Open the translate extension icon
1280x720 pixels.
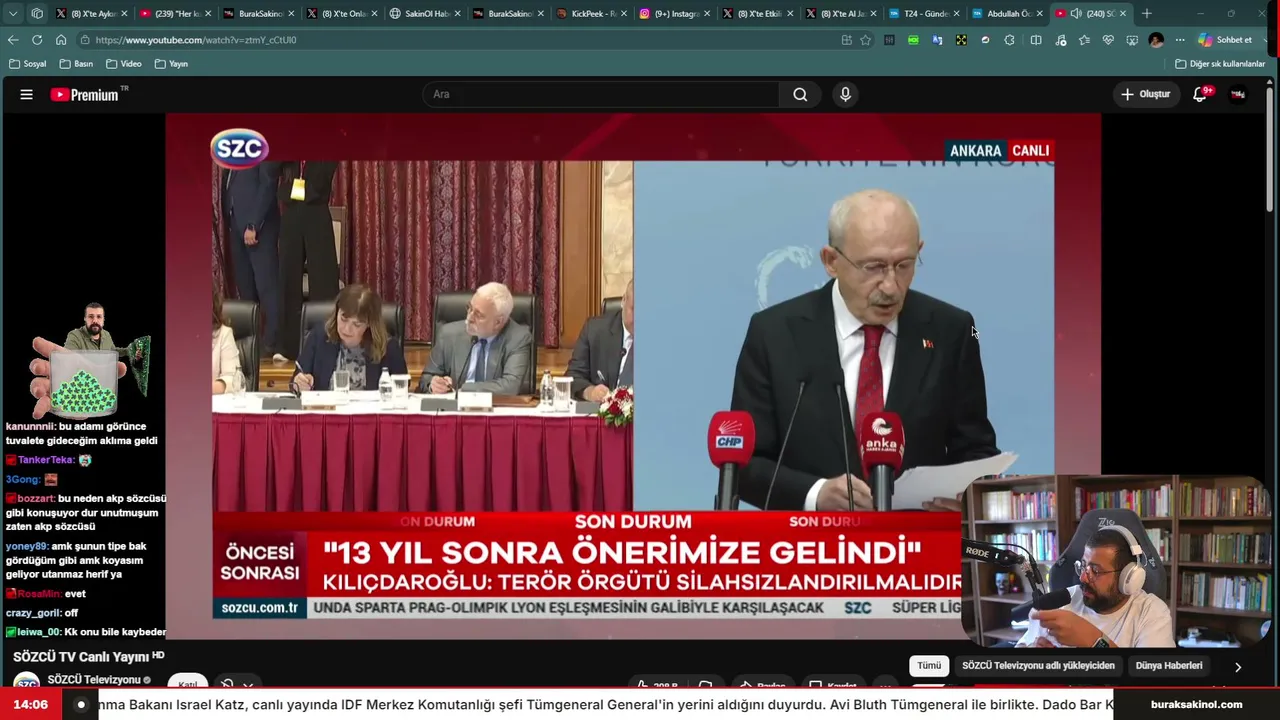pyautogui.click(x=937, y=40)
